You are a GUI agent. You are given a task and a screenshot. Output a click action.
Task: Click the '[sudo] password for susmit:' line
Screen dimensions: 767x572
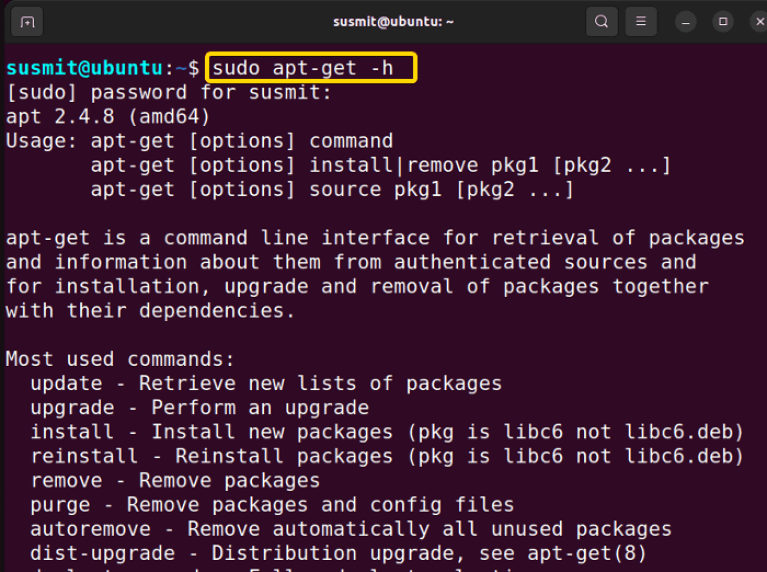[169, 92]
